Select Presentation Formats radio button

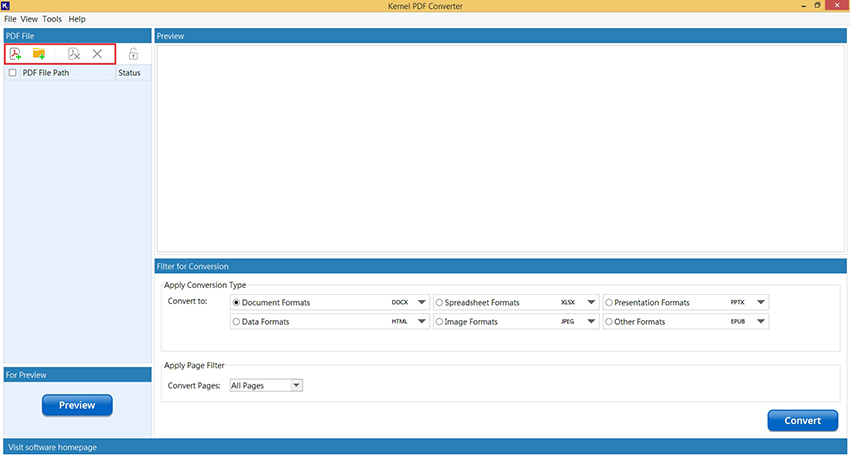pyautogui.click(x=609, y=302)
